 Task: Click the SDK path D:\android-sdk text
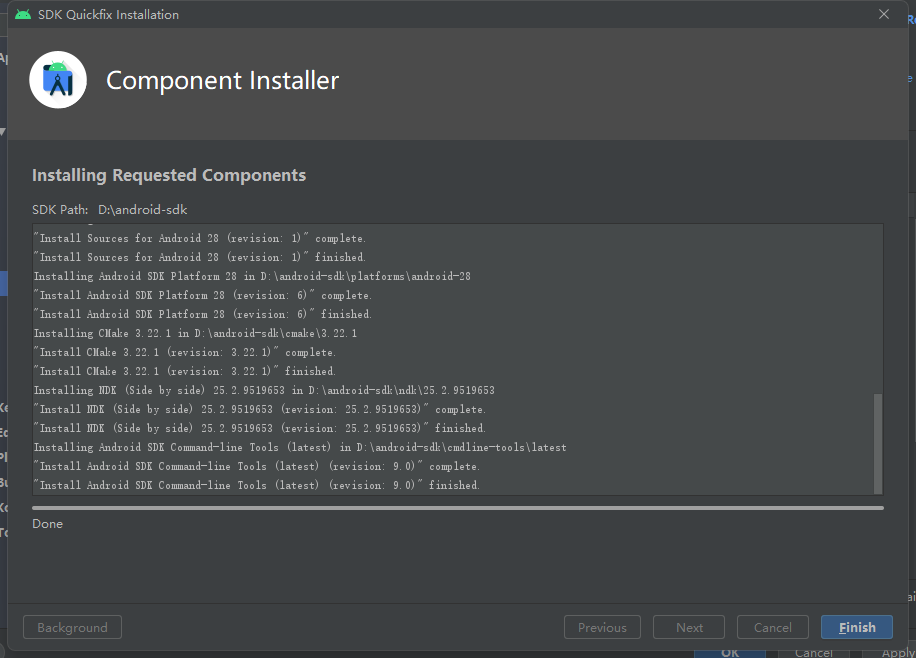142,210
